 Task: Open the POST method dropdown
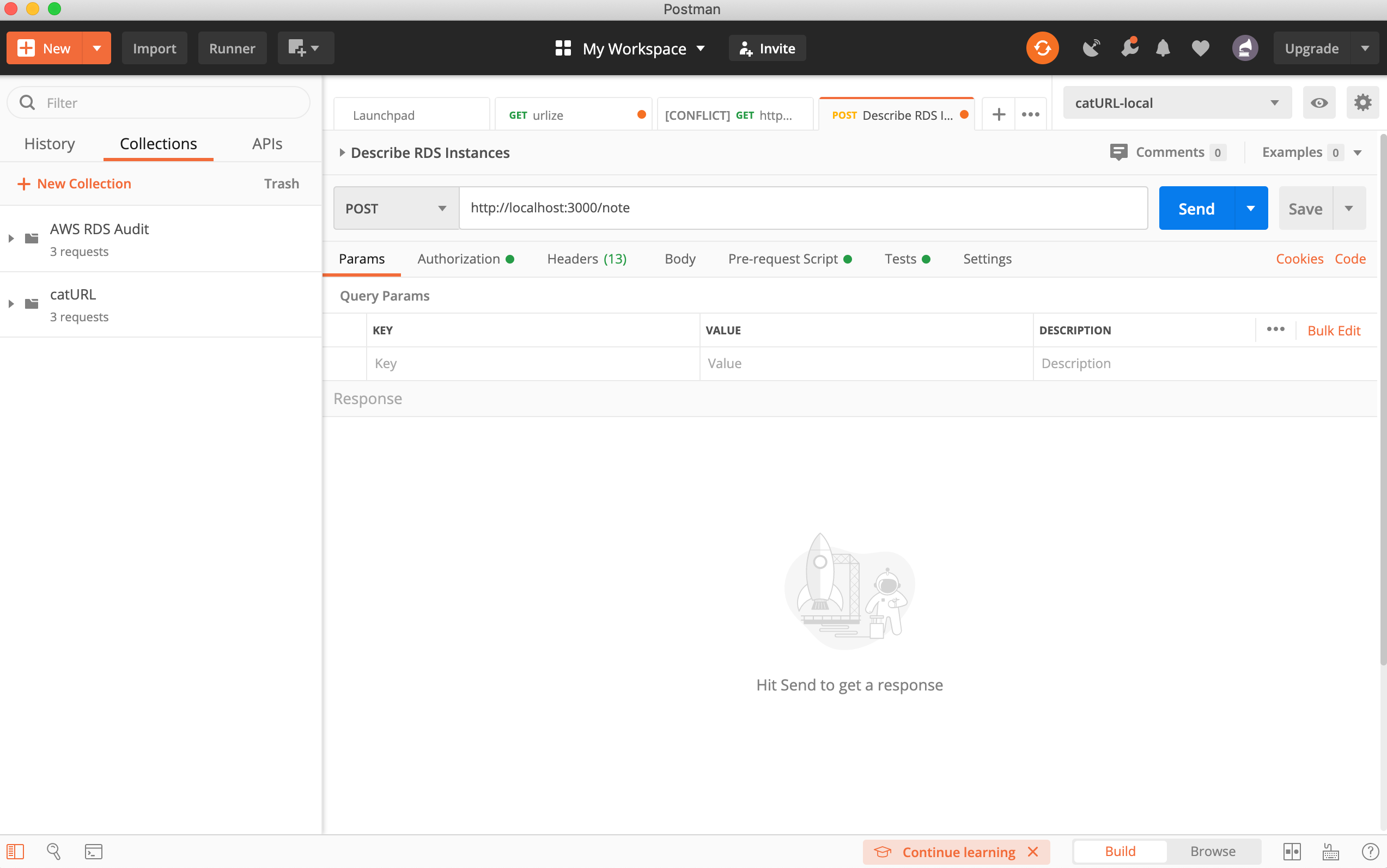(x=396, y=209)
